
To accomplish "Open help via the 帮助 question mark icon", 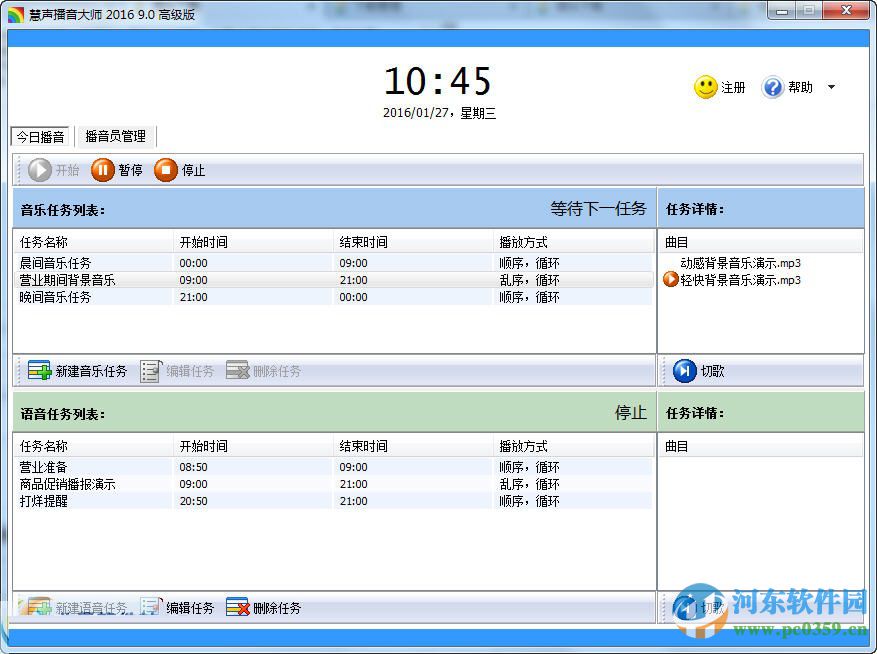I will point(773,87).
